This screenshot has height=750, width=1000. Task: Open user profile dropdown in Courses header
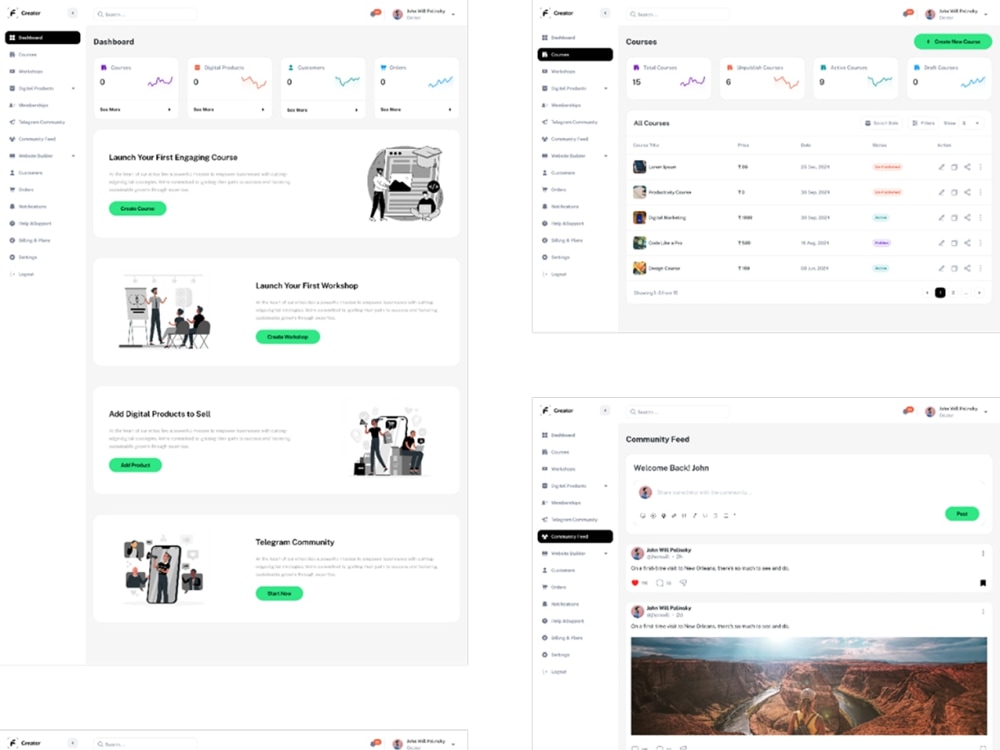tap(986, 14)
